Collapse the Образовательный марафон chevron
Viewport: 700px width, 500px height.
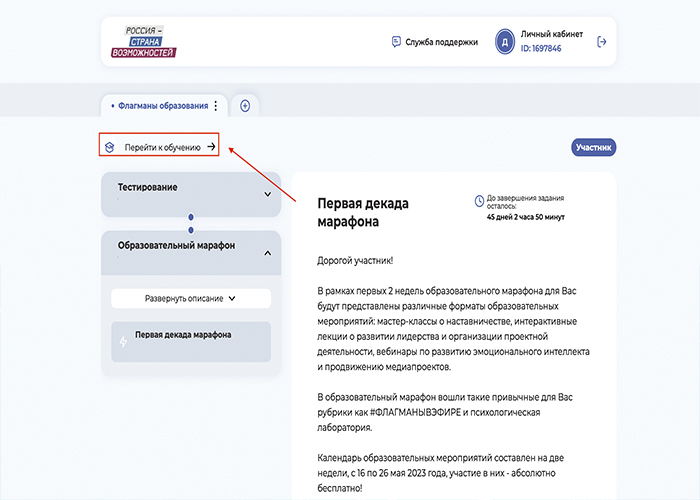click(x=267, y=253)
